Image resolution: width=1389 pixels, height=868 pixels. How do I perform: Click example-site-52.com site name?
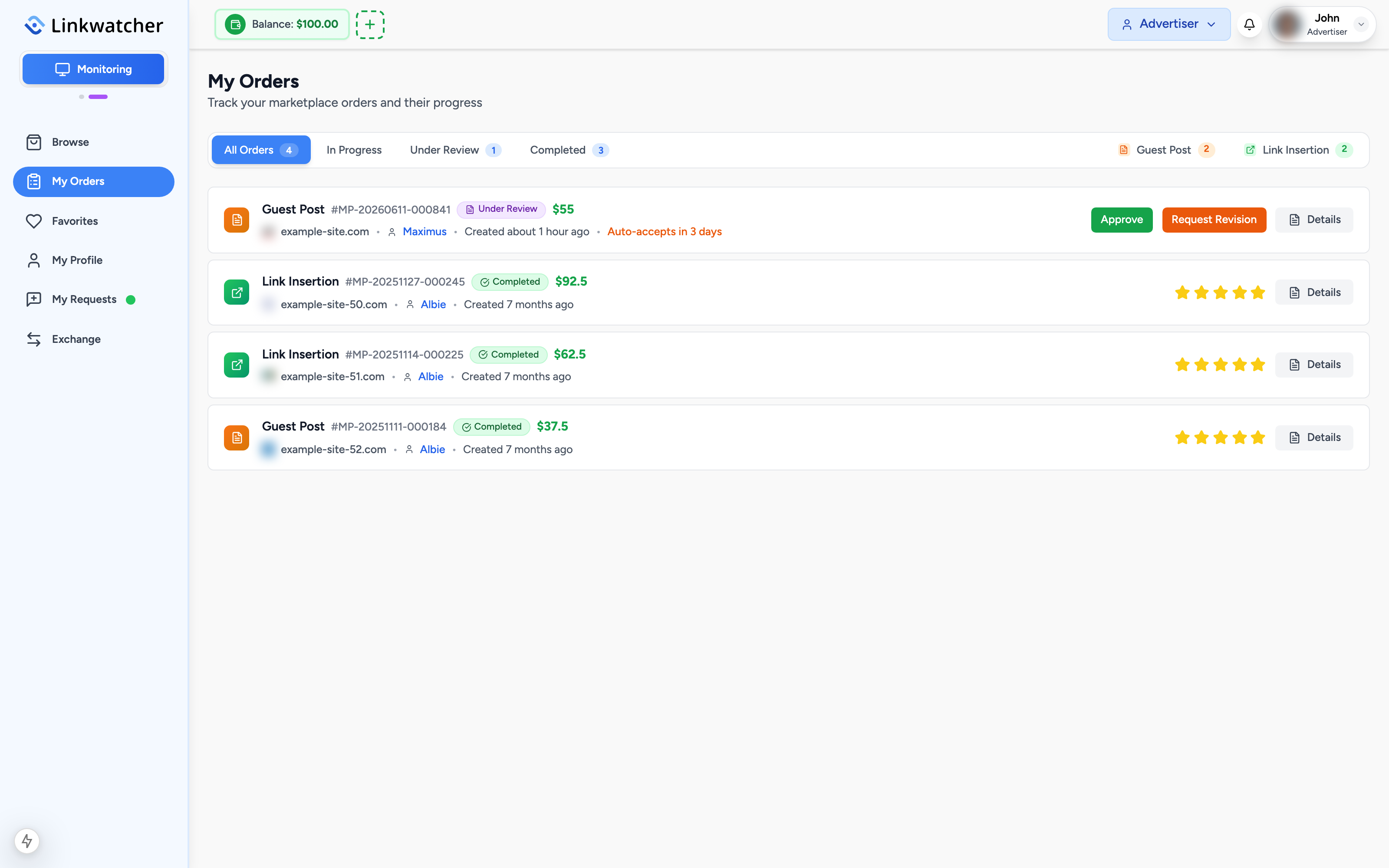click(333, 450)
